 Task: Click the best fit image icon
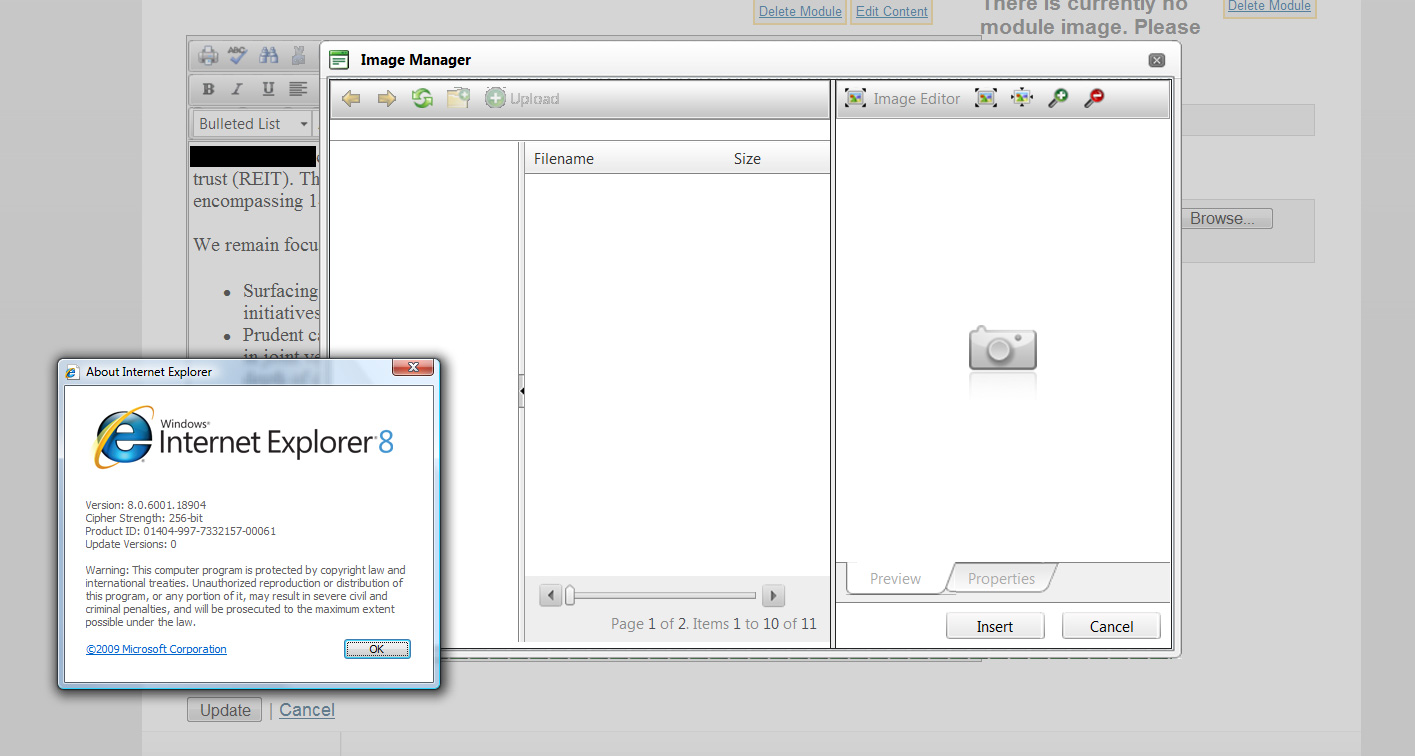click(986, 98)
